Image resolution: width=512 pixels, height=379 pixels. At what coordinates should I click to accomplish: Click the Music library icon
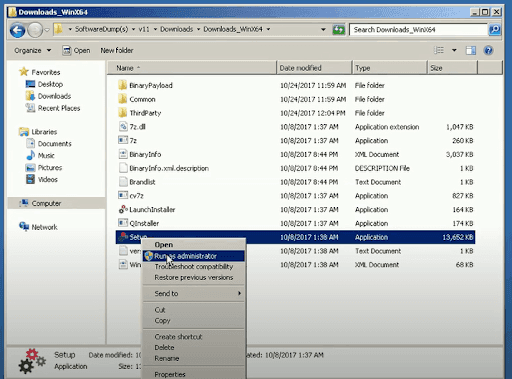tap(30, 155)
